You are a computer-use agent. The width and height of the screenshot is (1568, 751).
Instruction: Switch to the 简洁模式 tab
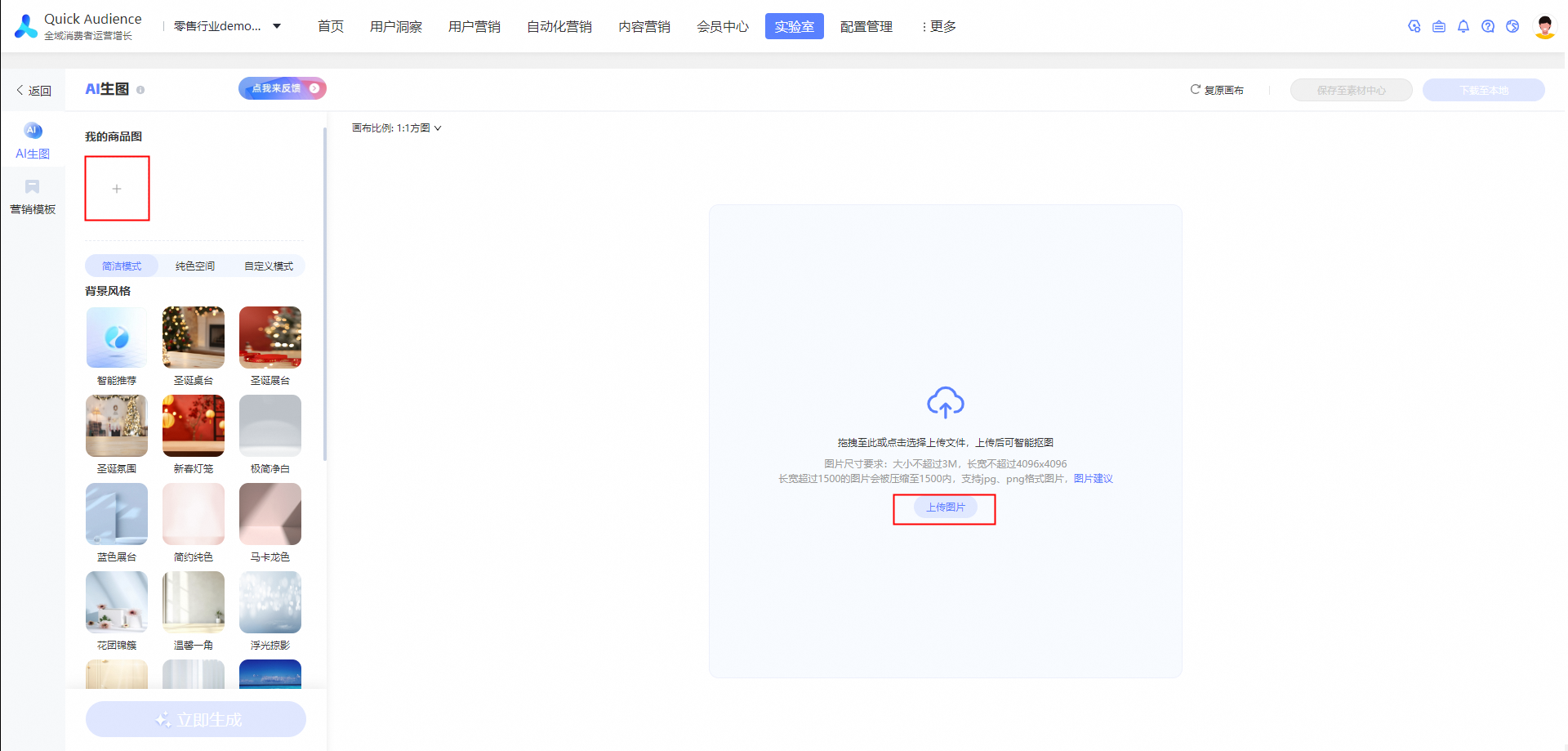[122, 266]
